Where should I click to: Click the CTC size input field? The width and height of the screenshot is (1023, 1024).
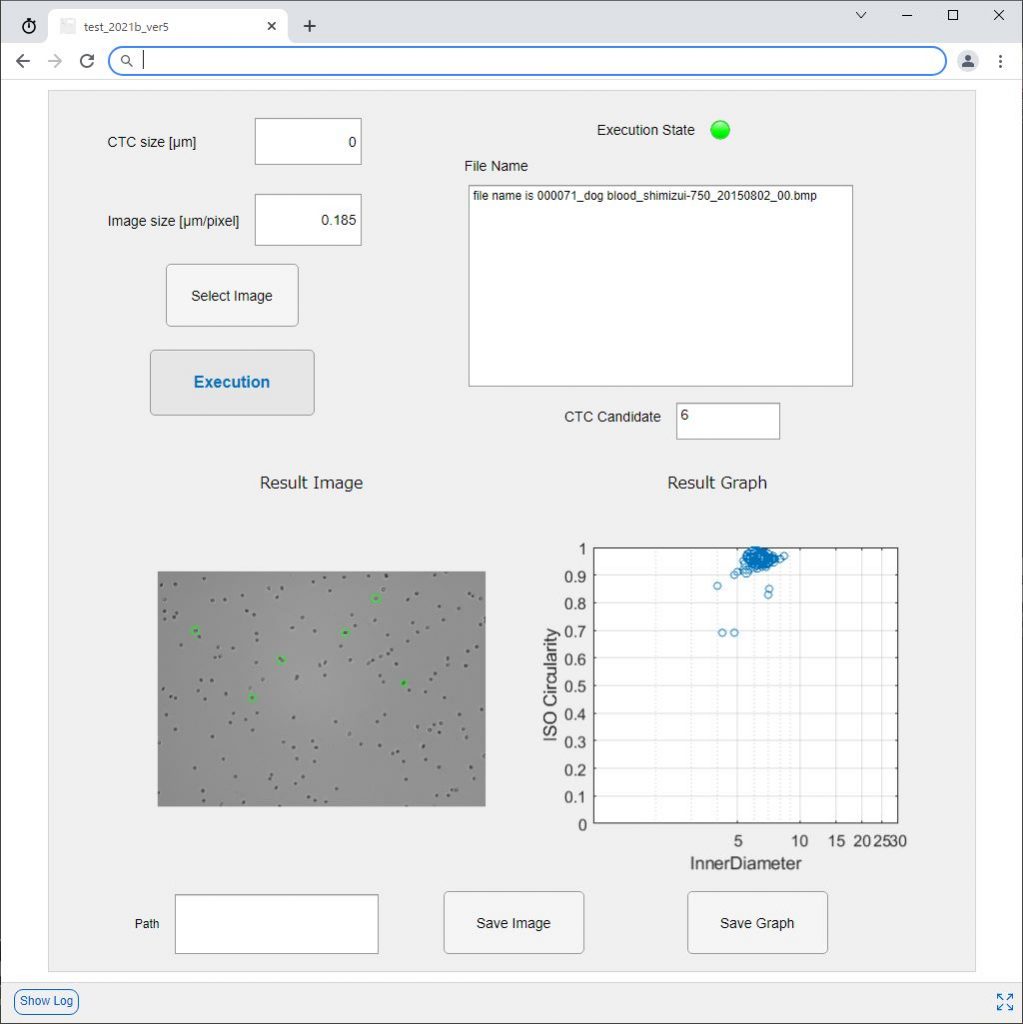[x=308, y=142]
